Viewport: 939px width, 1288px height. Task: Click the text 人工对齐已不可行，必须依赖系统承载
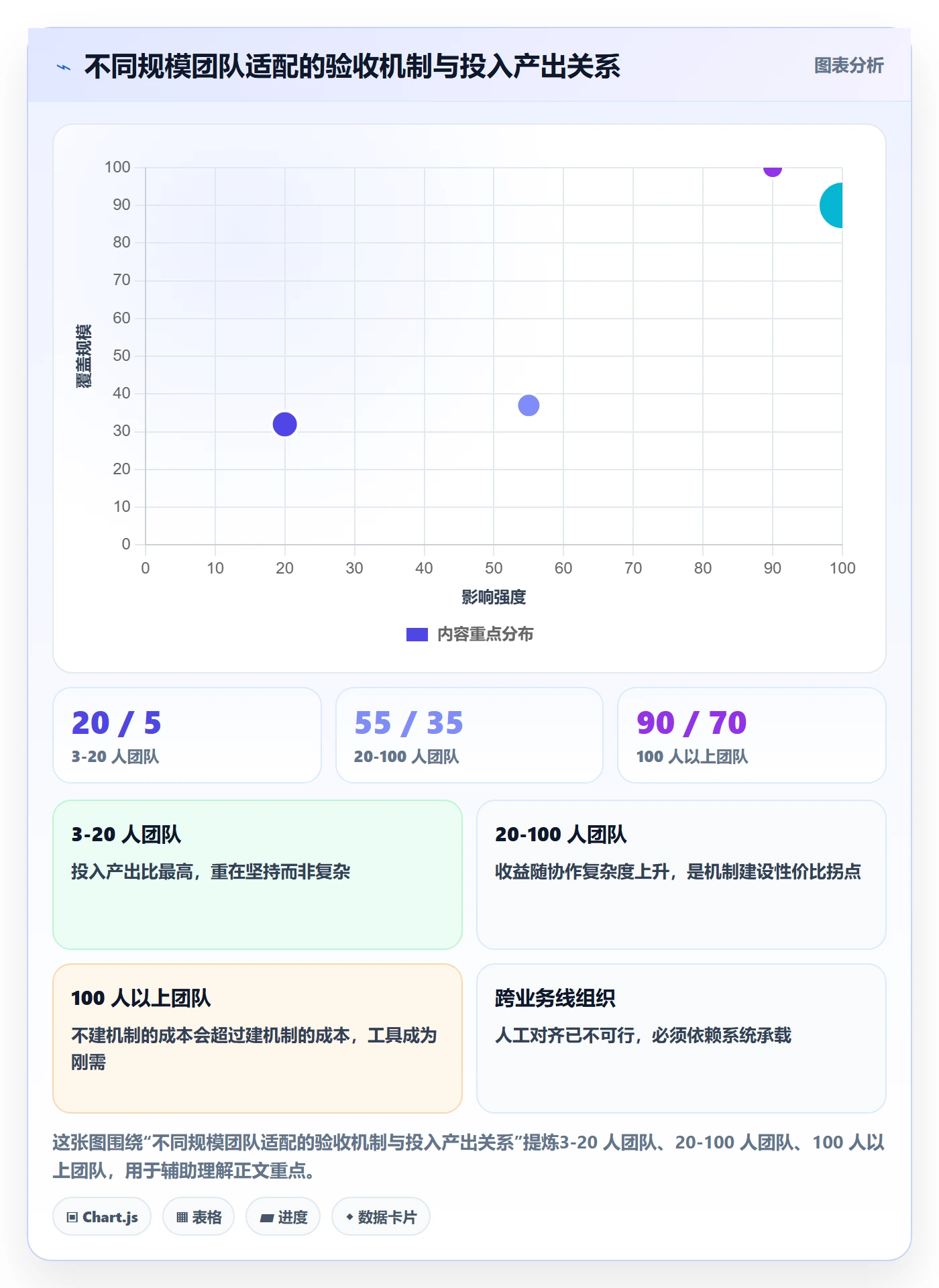click(643, 1035)
